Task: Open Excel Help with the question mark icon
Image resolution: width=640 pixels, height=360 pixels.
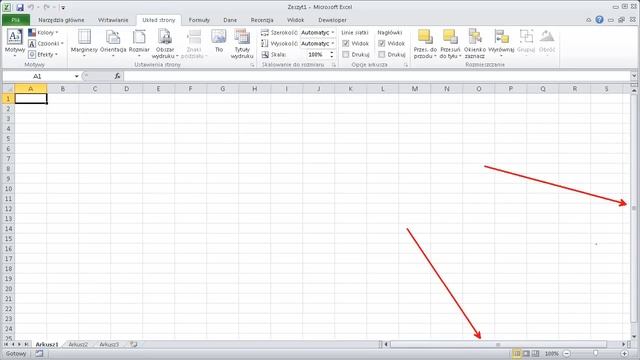Action: click(599, 20)
